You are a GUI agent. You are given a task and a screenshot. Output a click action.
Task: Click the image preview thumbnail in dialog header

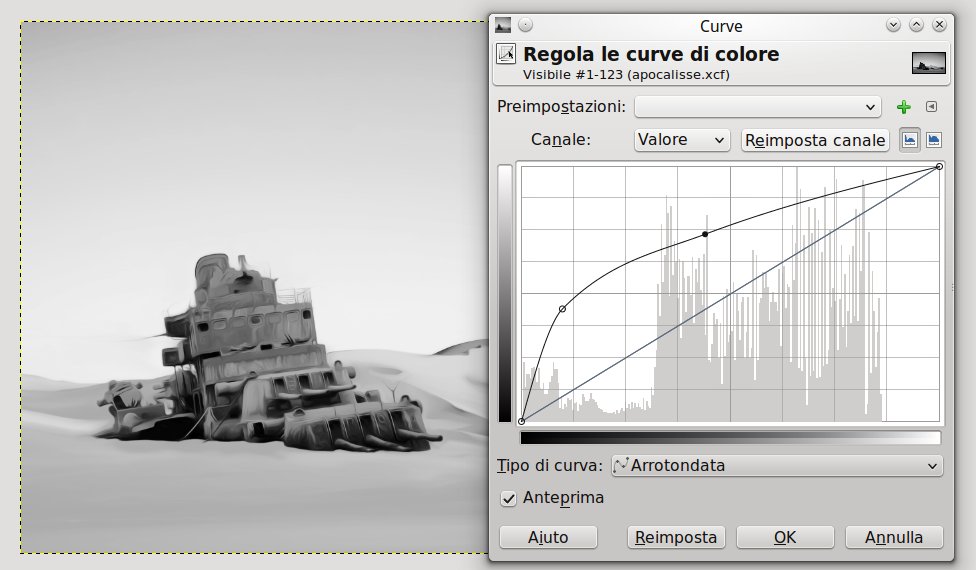click(x=929, y=63)
